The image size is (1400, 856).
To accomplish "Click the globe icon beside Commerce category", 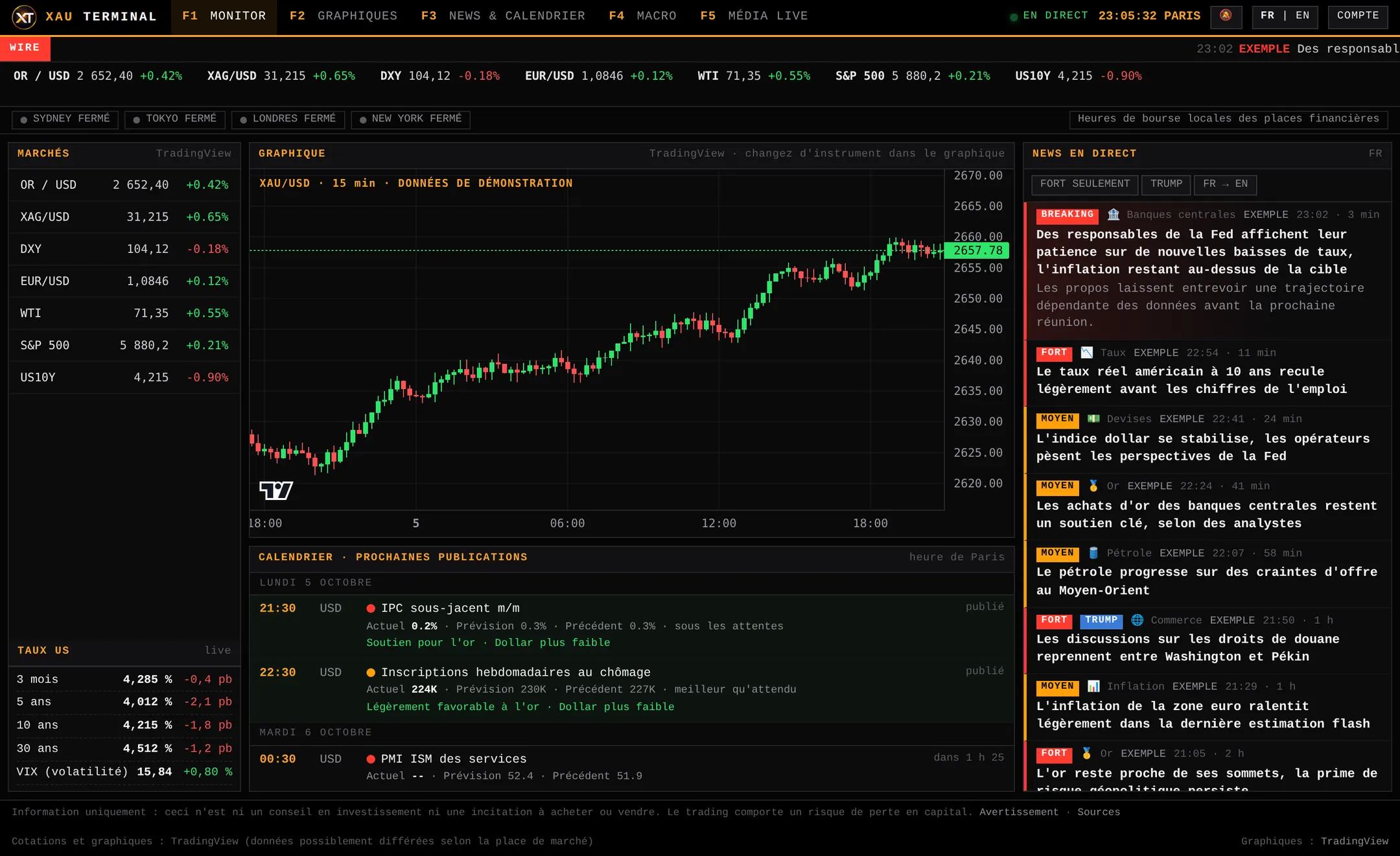I will pos(1137,620).
